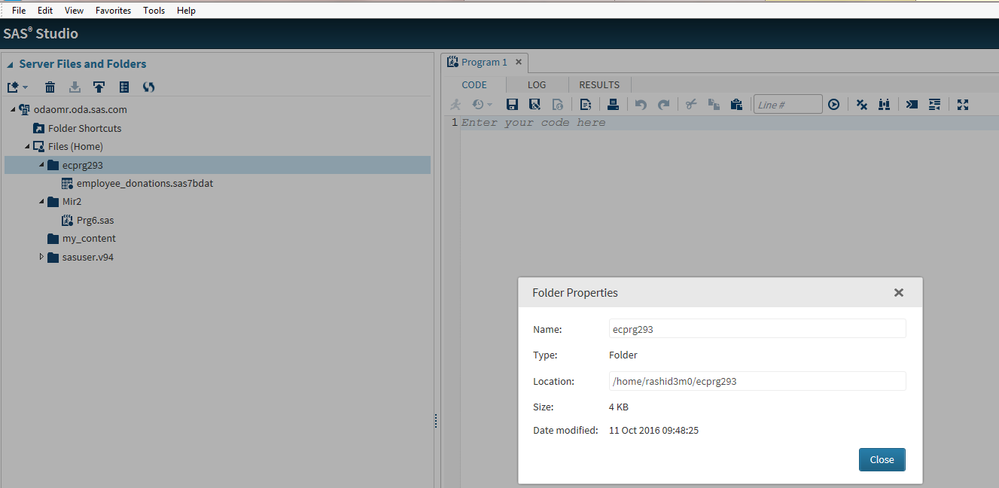Open the Favorites menu
The width and height of the screenshot is (999, 488).
pyautogui.click(x=113, y=10)
